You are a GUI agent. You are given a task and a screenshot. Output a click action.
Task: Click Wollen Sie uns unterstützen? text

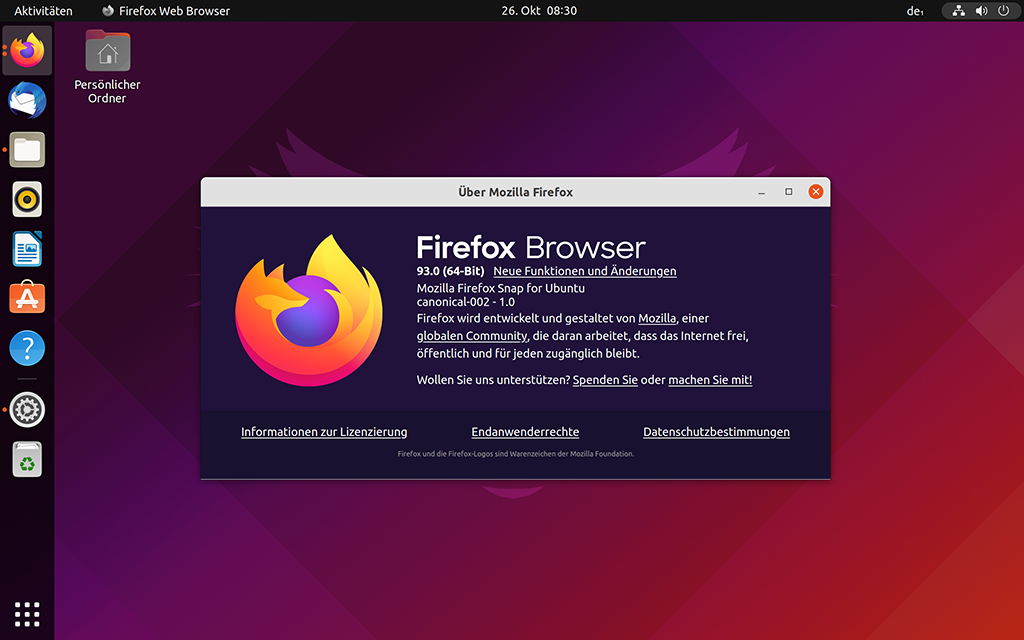point(493,379)
